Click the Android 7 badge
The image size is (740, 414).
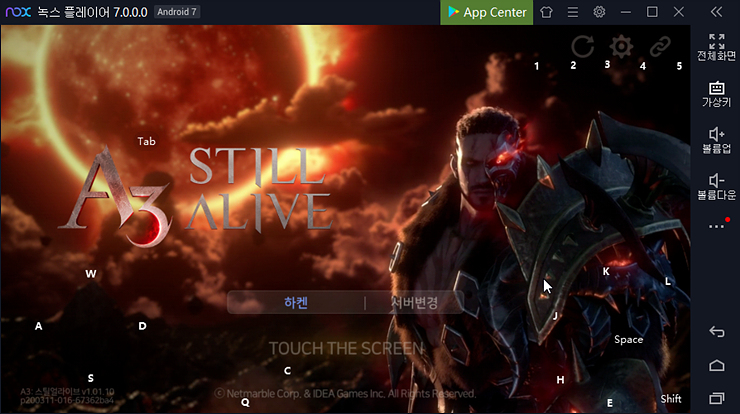pyautogui.click(x=177, y=12)
